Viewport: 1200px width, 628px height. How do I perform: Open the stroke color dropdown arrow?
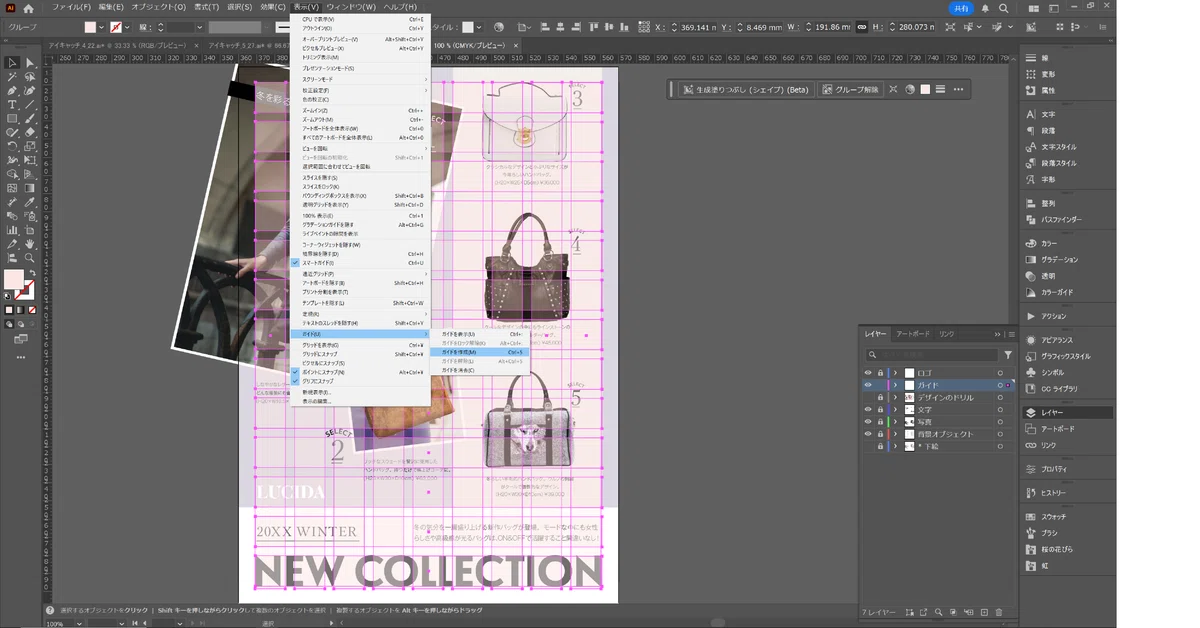tap(128, 27)
